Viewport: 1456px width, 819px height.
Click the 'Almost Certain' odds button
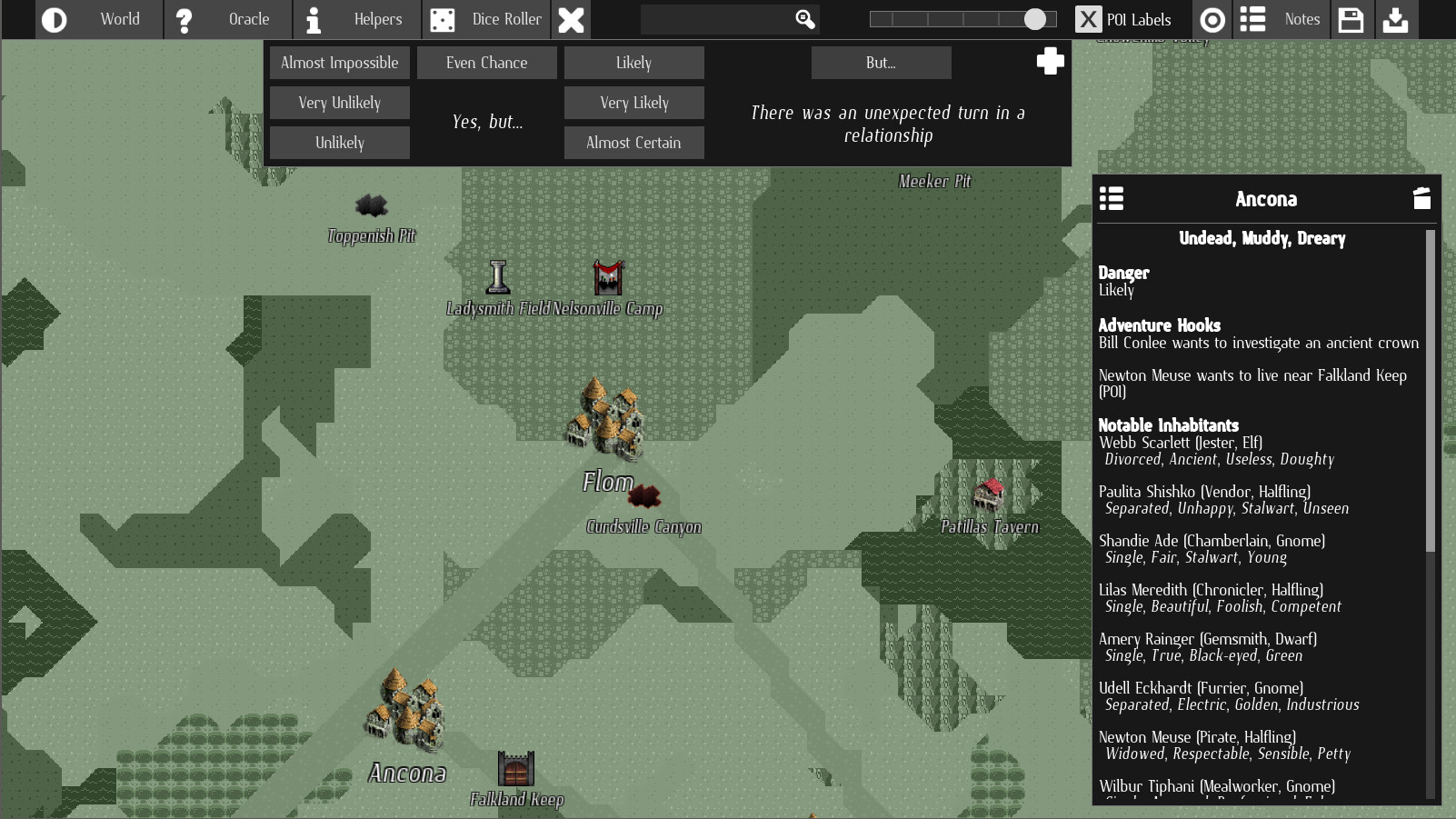pos(633,142)
